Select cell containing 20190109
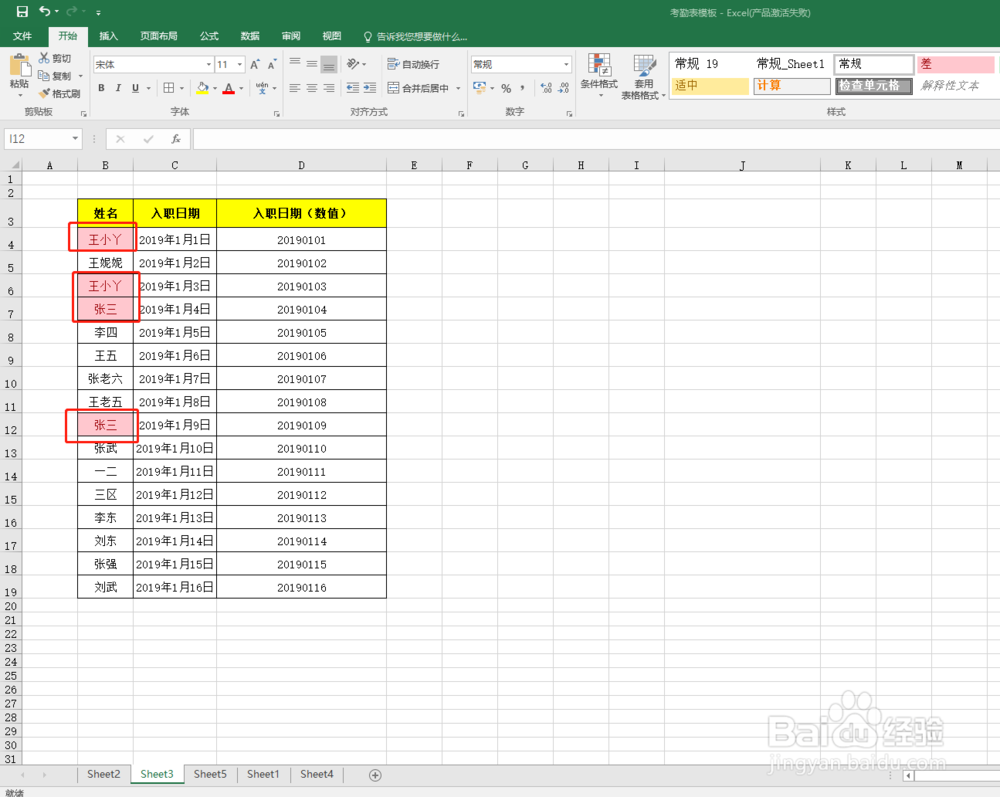 tap(302, 425)
